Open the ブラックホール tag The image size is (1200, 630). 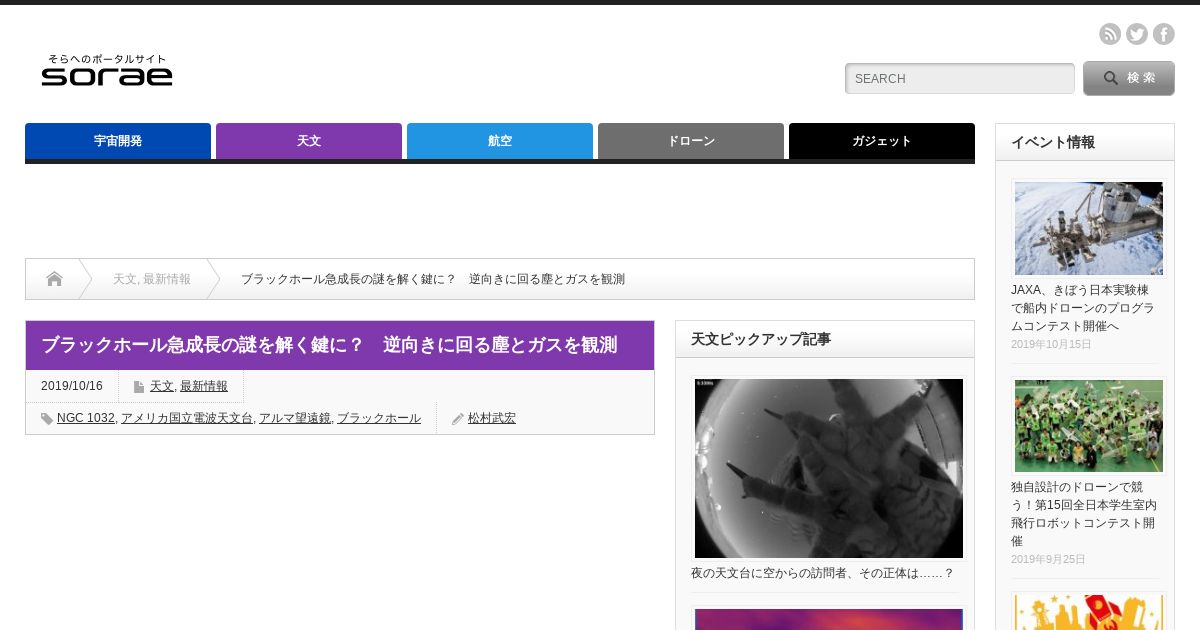[379, 418]
